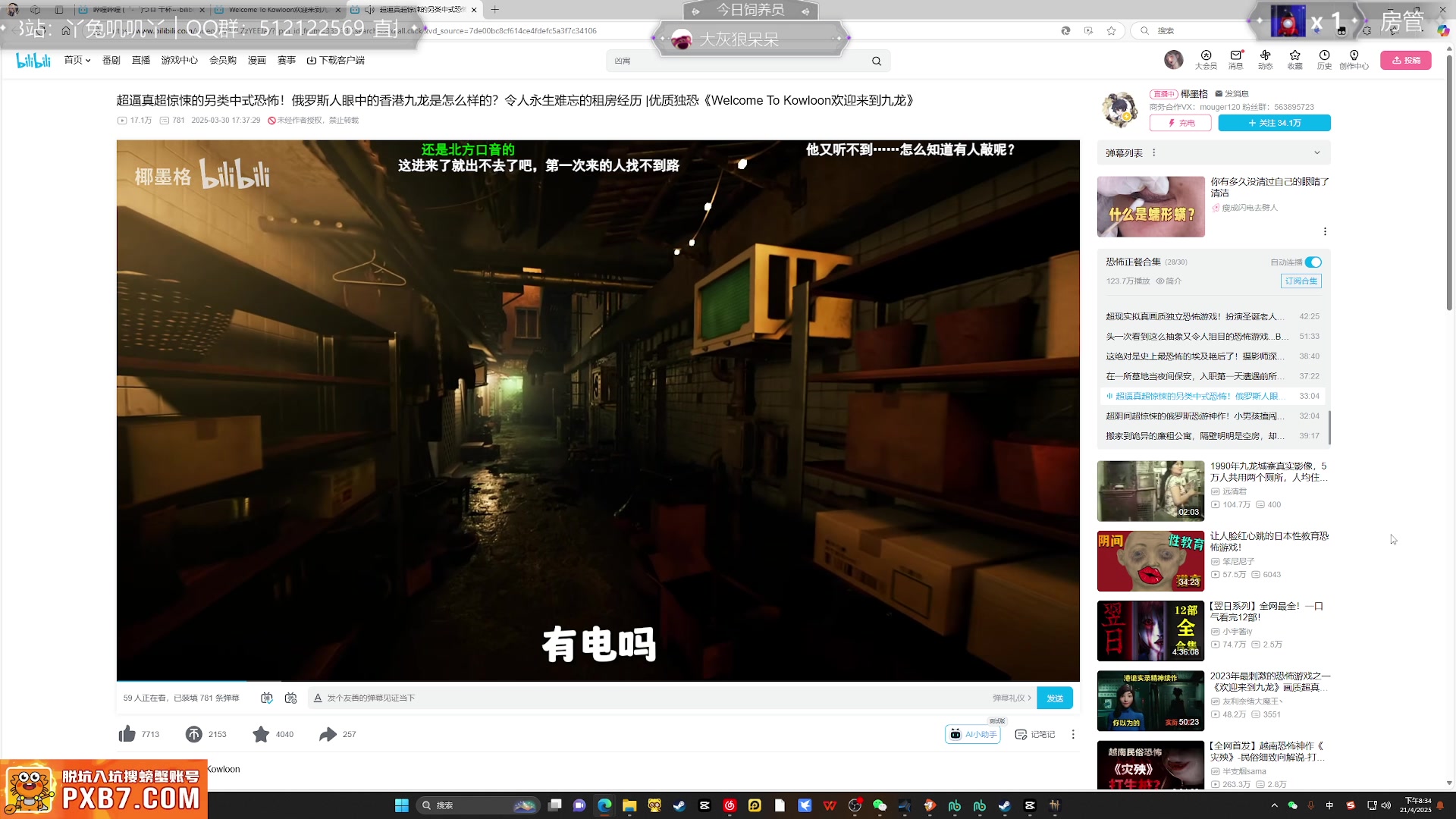Open new browser tab with plus button

point(495,10)
